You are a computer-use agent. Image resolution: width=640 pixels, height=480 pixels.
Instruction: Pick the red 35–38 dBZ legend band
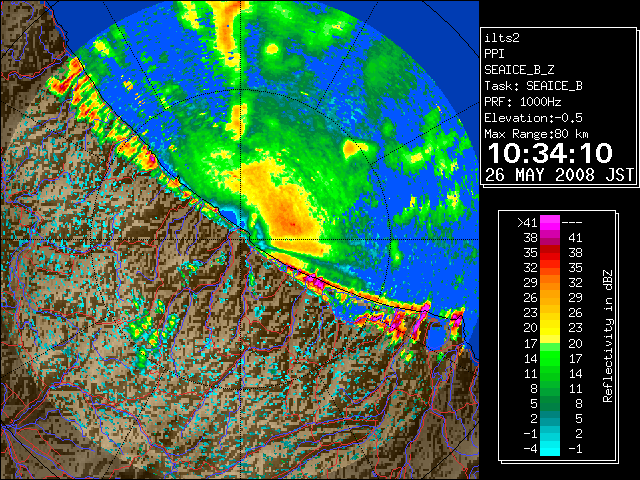550,253
